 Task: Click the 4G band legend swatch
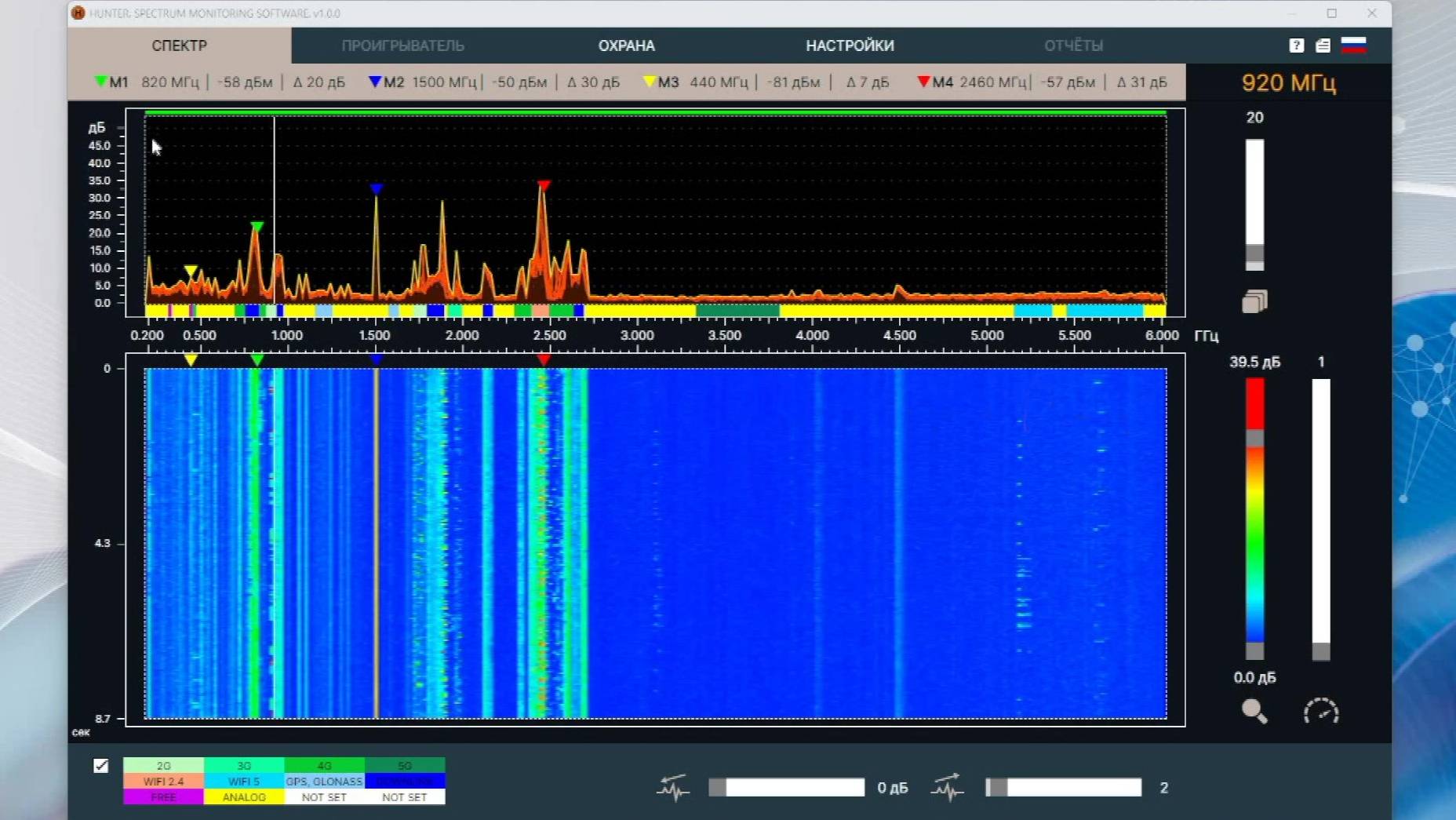click(324, 765)
